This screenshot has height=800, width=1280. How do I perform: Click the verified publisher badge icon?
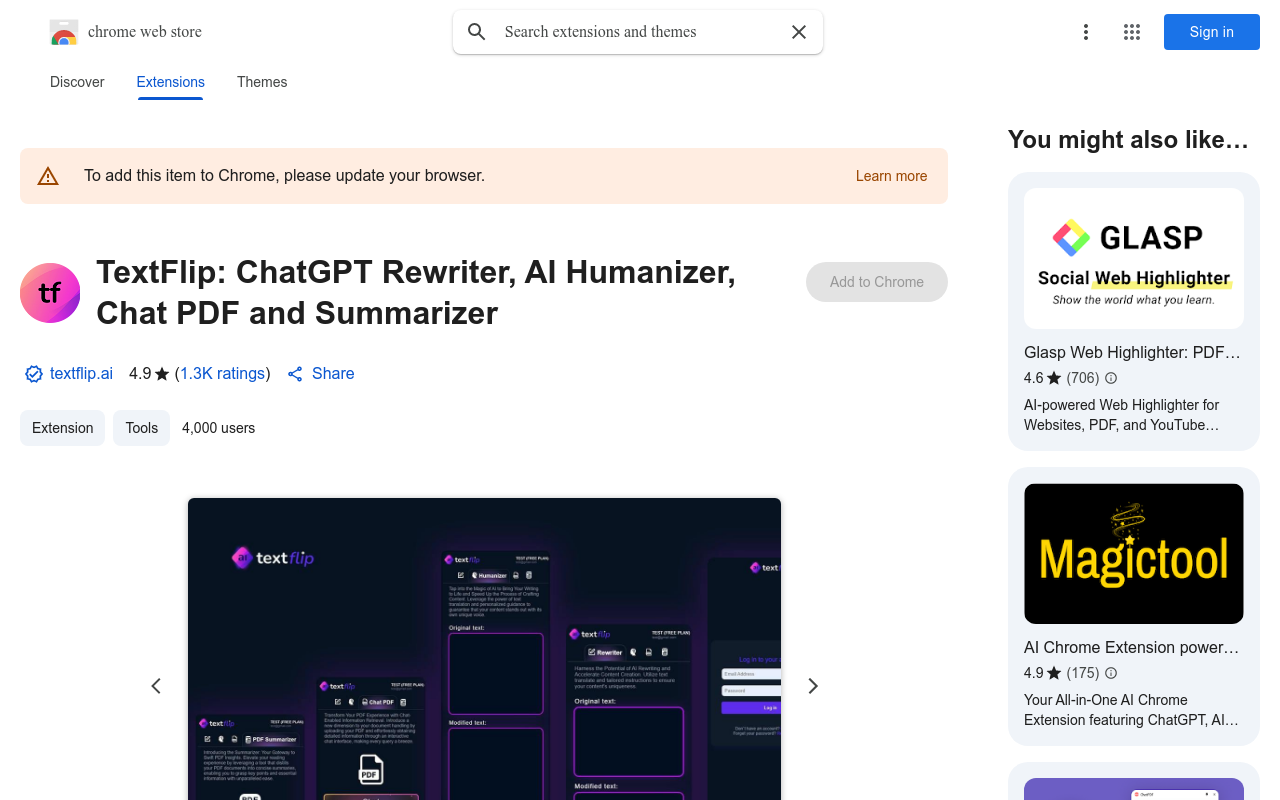(x=34, y=374)
